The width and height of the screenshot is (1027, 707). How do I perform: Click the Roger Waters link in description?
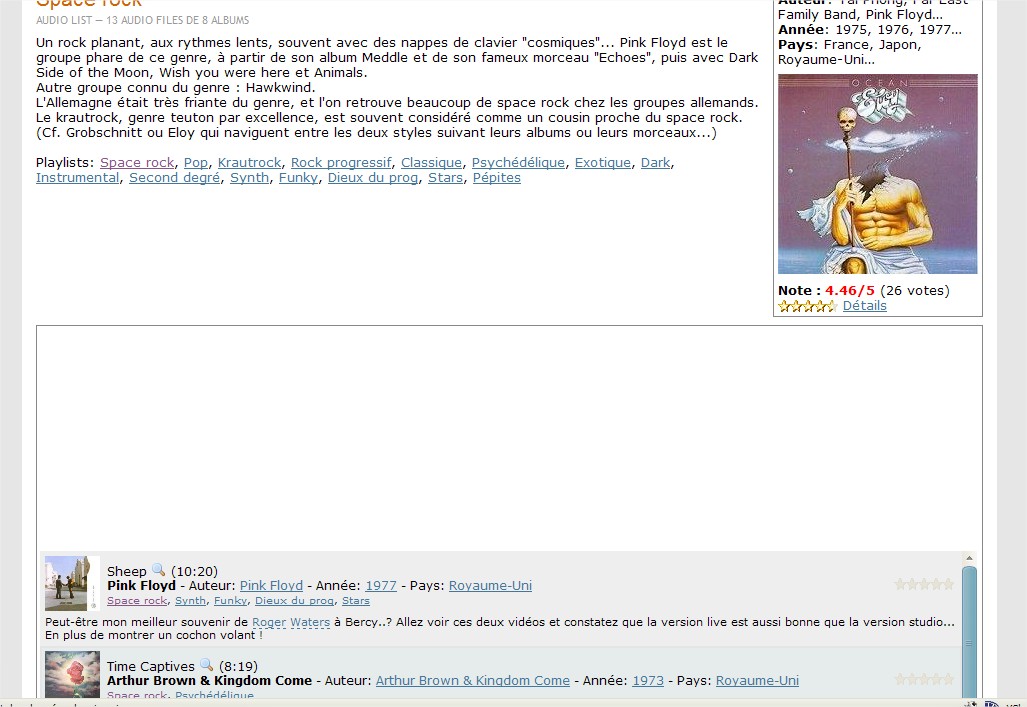(291, 622)
